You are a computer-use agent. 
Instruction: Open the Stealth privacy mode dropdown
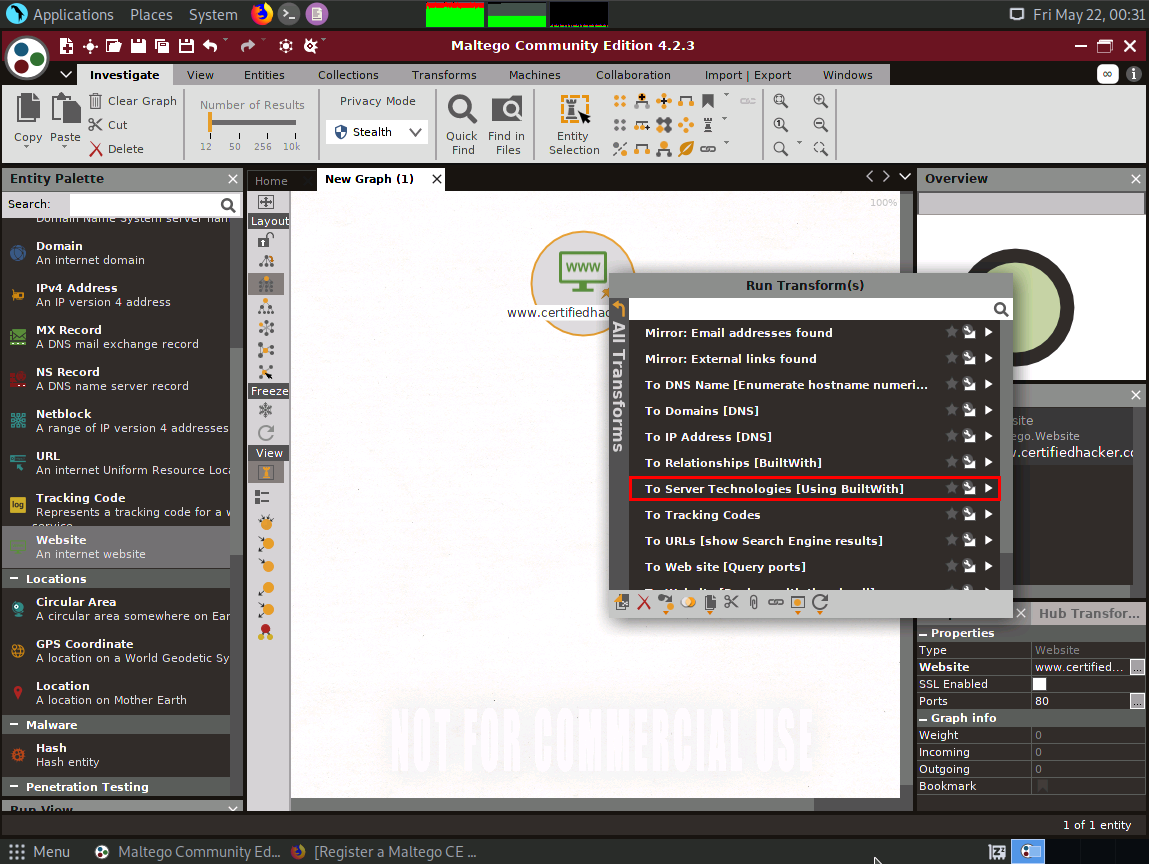377,132
